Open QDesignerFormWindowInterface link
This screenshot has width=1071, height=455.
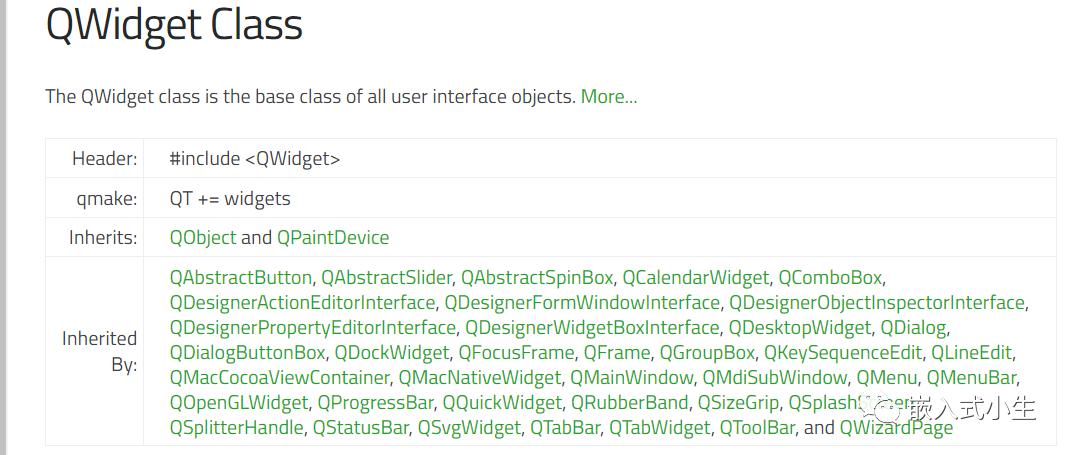click(x=582, y=302)
